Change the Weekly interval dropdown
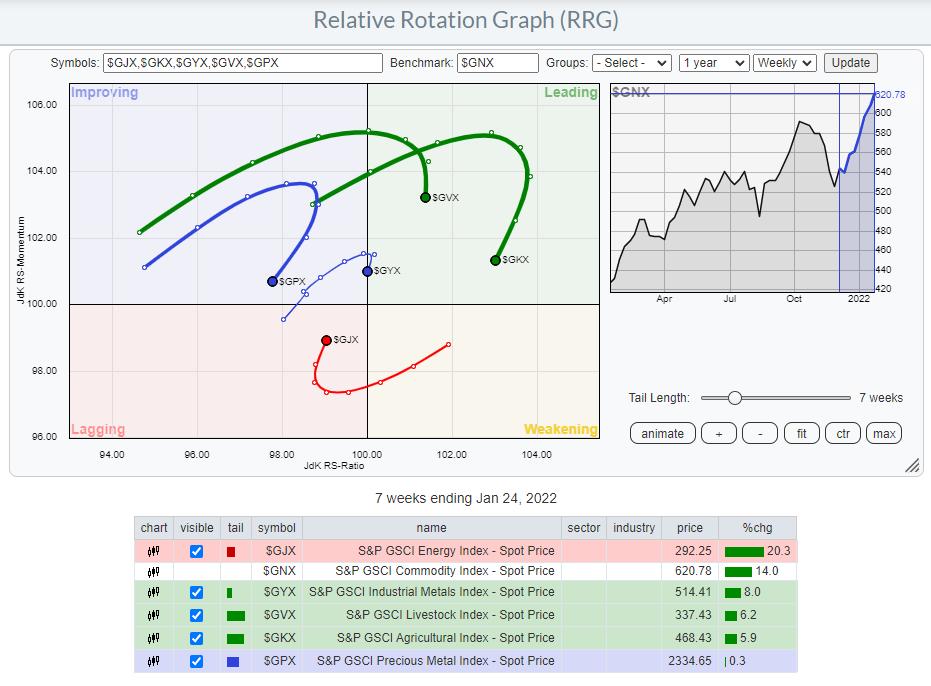 pyautogui.click(x=785, y=62)
